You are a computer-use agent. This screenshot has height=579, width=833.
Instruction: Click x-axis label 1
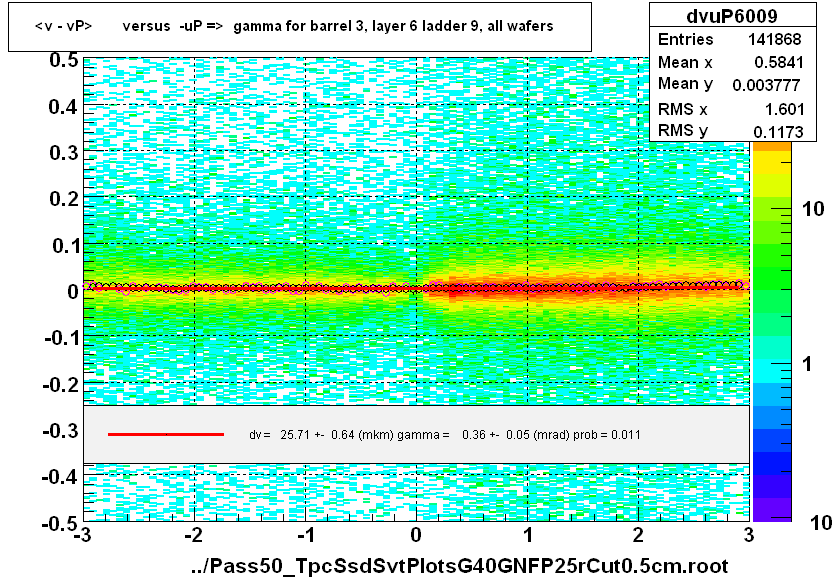click(528, 535)
